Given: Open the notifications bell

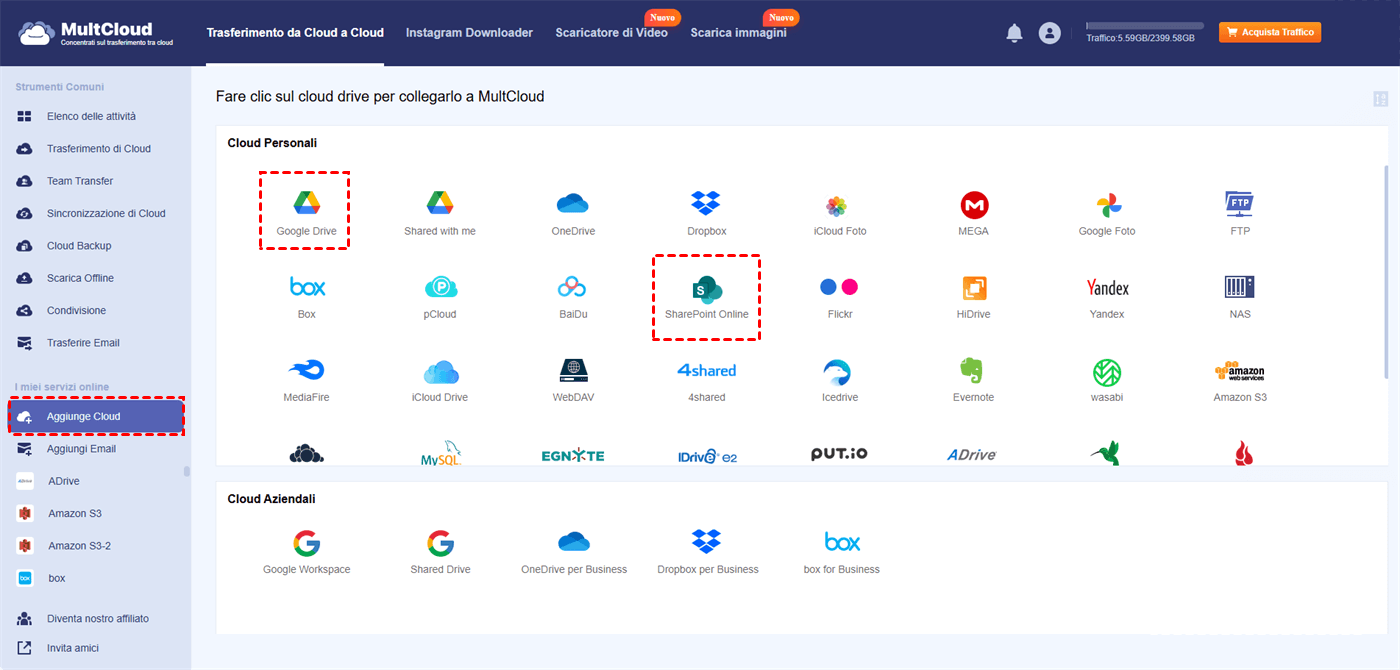Looking at the screenshot, I should click(x=1014, y=33).
